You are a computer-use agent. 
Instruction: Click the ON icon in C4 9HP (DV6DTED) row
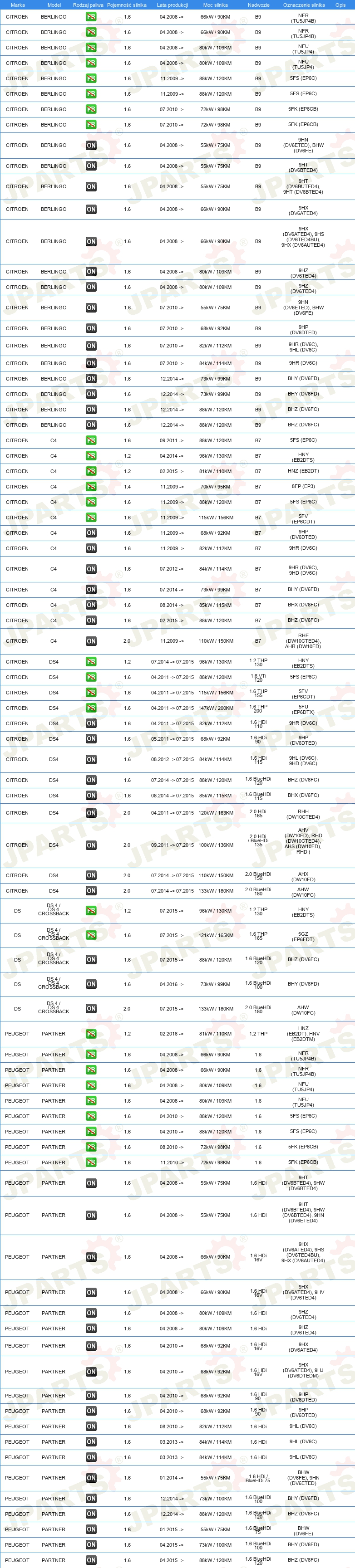91,533
